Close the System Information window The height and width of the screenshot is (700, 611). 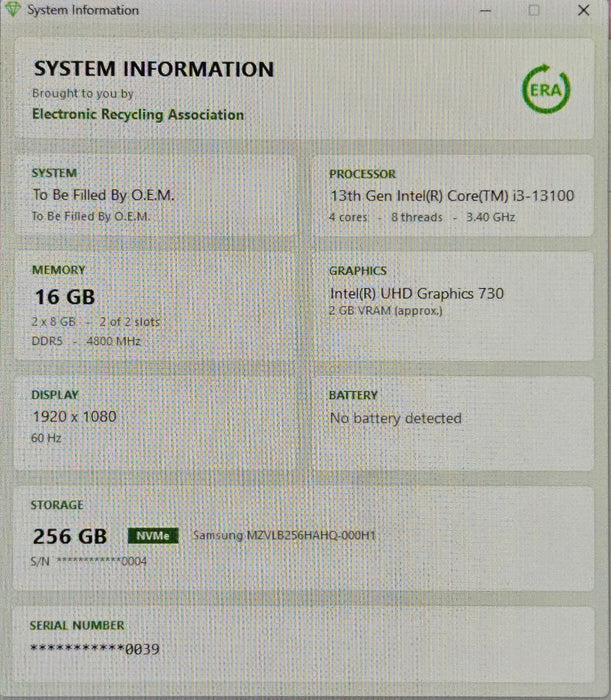583,10
